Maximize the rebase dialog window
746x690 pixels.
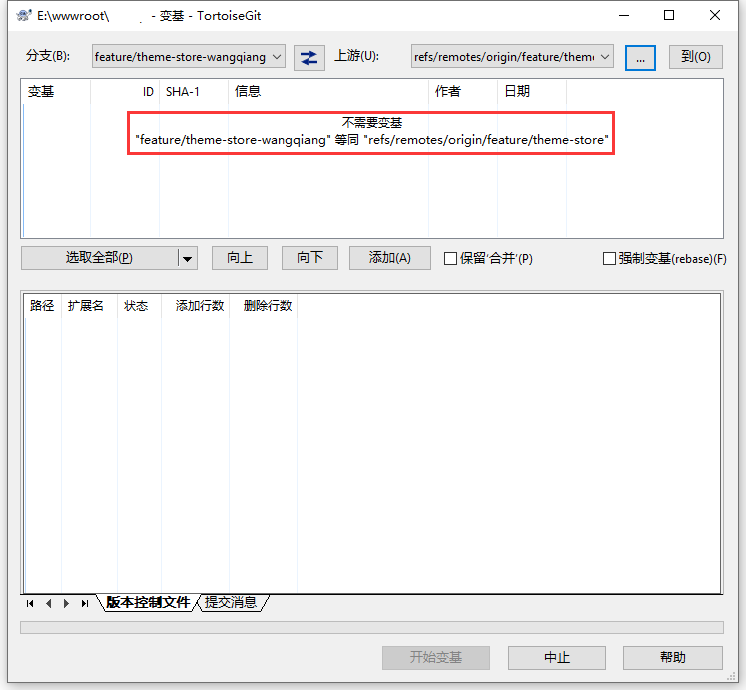pos(669,15)
